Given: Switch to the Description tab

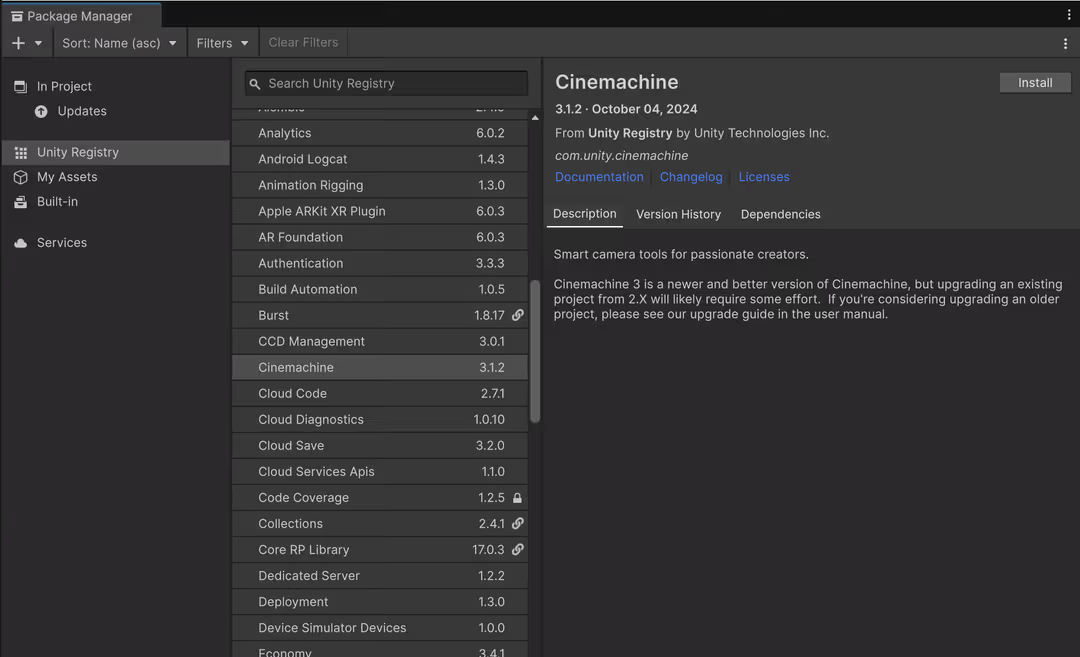Looking at the screenshot, I should [585, 214].
